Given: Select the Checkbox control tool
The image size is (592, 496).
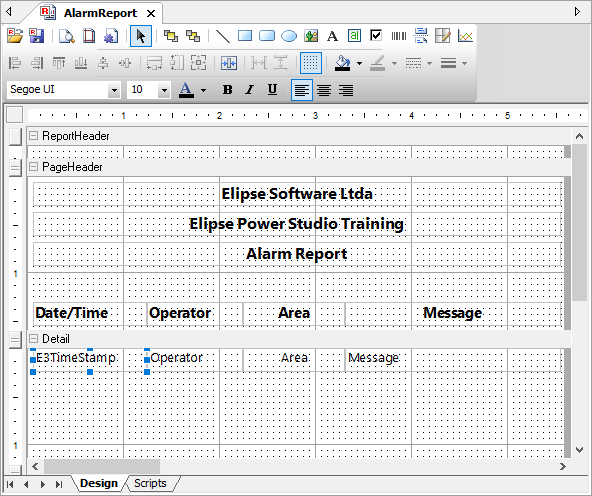Looking at the screenshot, I should pyautogui.click(x=376, y=36).
